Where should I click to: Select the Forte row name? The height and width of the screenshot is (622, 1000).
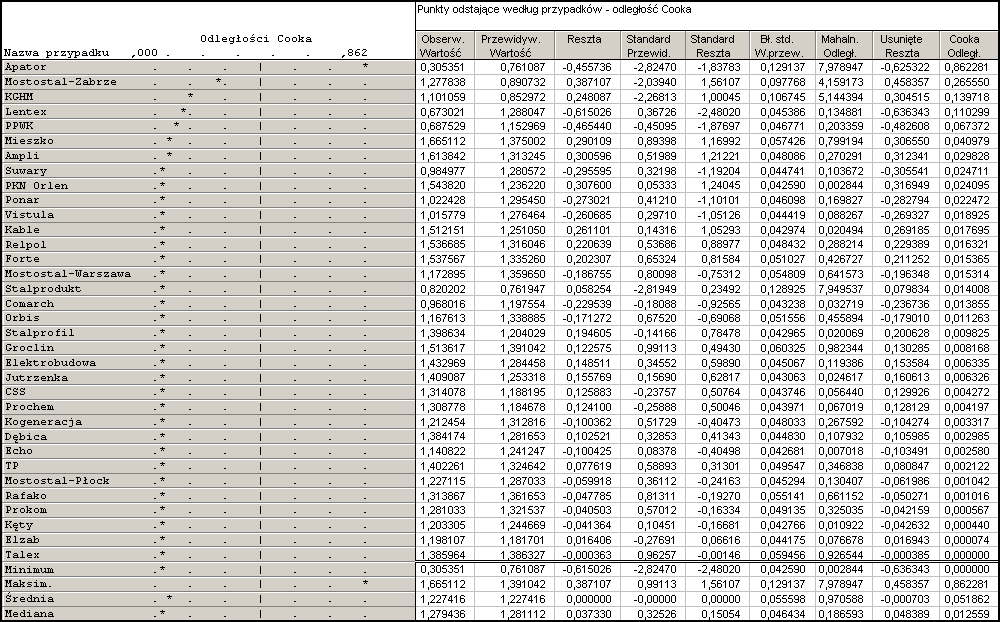tap(22, 259)
